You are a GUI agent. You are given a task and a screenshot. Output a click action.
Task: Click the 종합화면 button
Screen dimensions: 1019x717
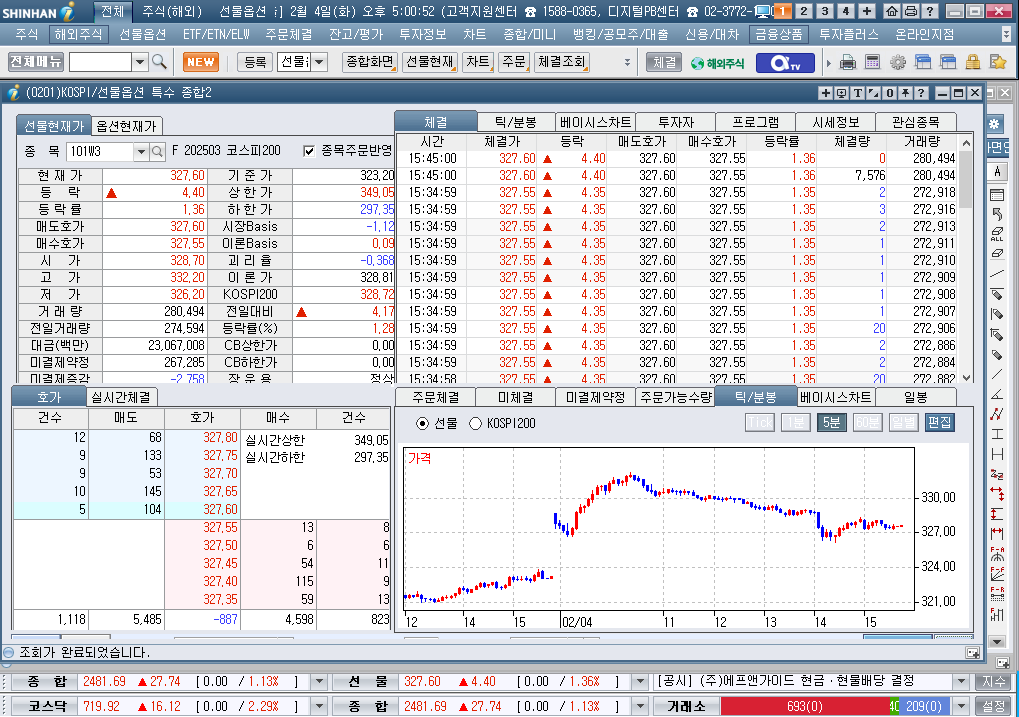click(369, 62)
